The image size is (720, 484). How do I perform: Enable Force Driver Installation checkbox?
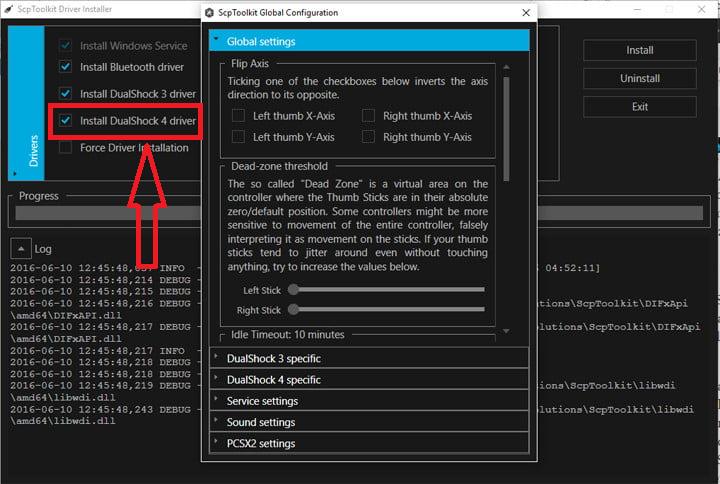pos(66,148)
